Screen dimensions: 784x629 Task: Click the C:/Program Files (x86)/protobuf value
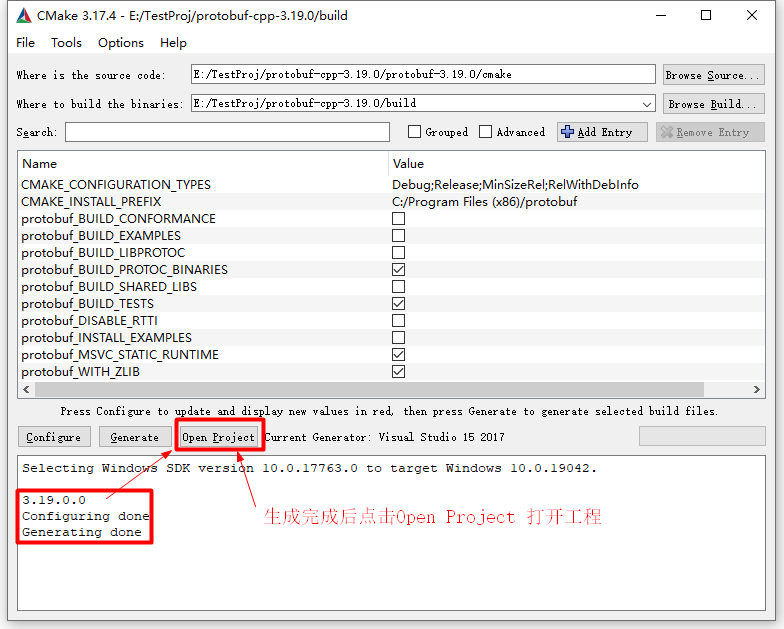(x=484, y=202)
